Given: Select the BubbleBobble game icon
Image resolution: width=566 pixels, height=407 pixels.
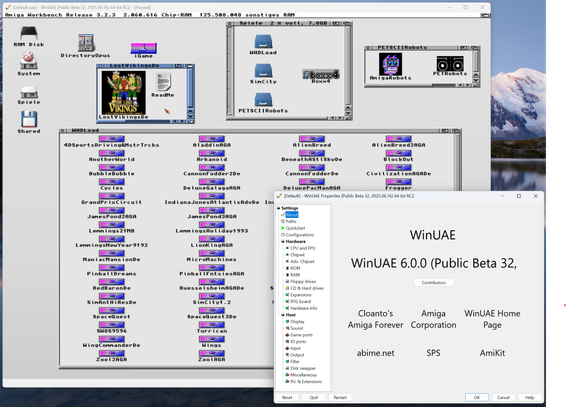Looking at the screenshot, I should 112,167.
